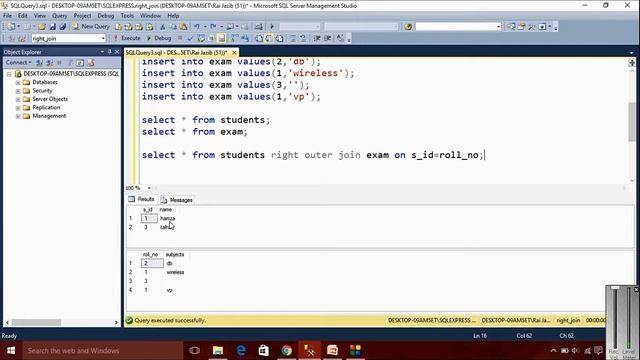
Task: Expand the Management folder node
Action: pyautogui.click(x=18, y=116)
